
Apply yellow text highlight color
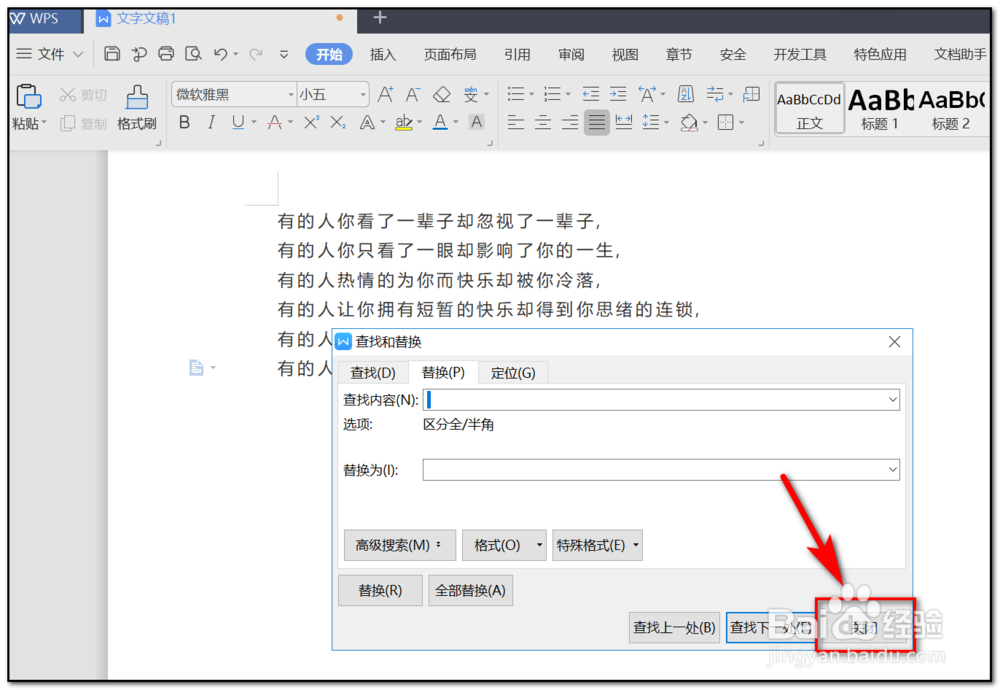(x=404, y=122)
